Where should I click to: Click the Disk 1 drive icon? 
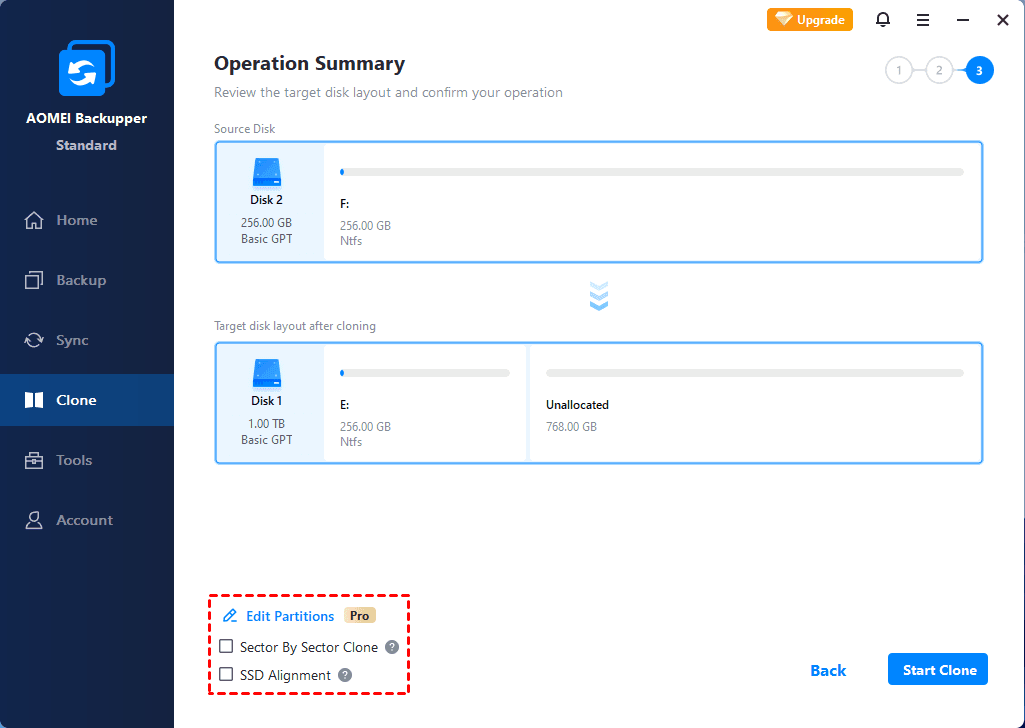(x=267, y=374)
